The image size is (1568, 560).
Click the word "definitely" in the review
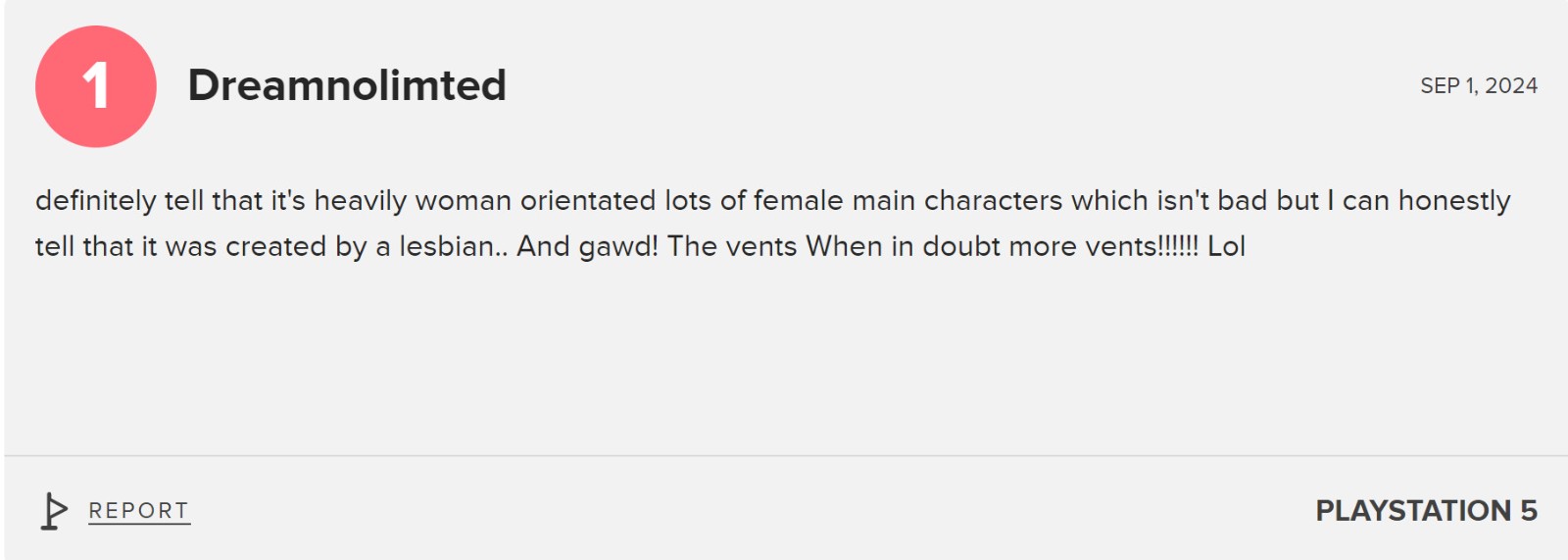coord(95,201)
